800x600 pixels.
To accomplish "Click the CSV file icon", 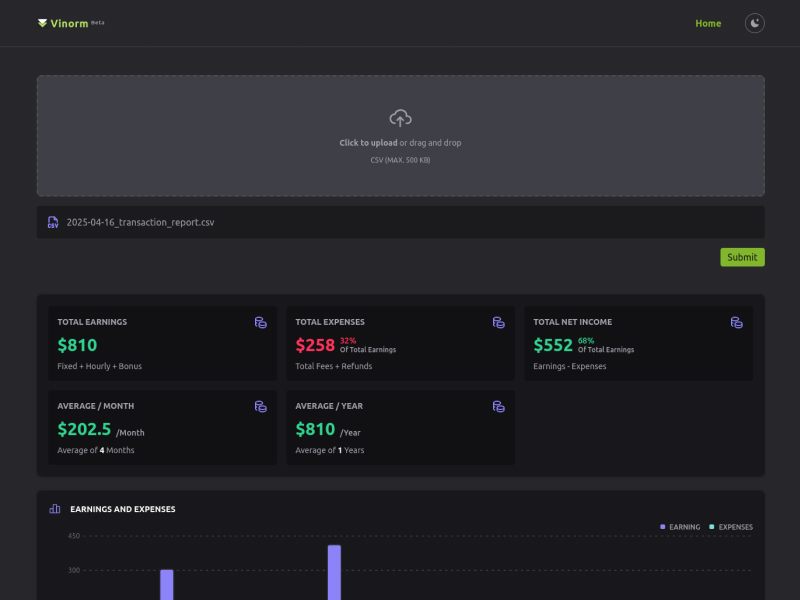I will click(x=53, y=222).
